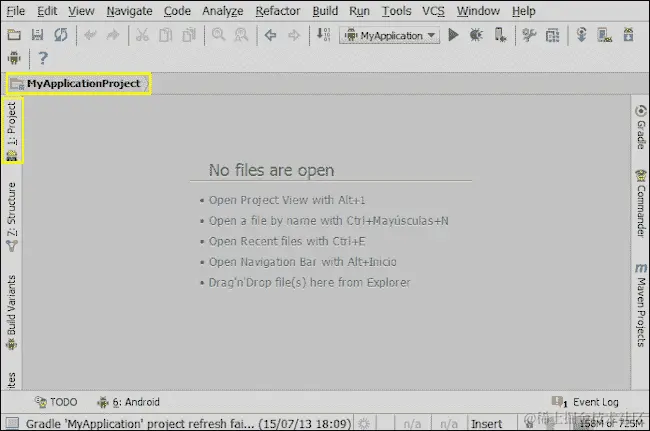Click the Attach debugger phone icon
This screenshot has height=431, width=650.
tap(500, 35)
